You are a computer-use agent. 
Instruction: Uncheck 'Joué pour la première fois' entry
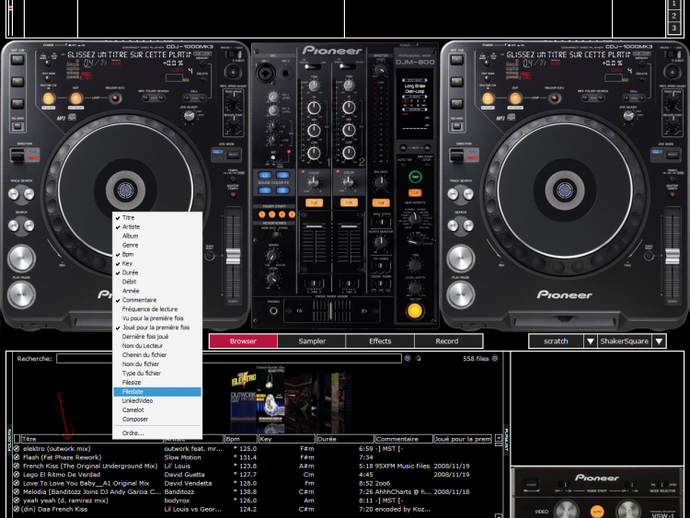click(156, 328)
